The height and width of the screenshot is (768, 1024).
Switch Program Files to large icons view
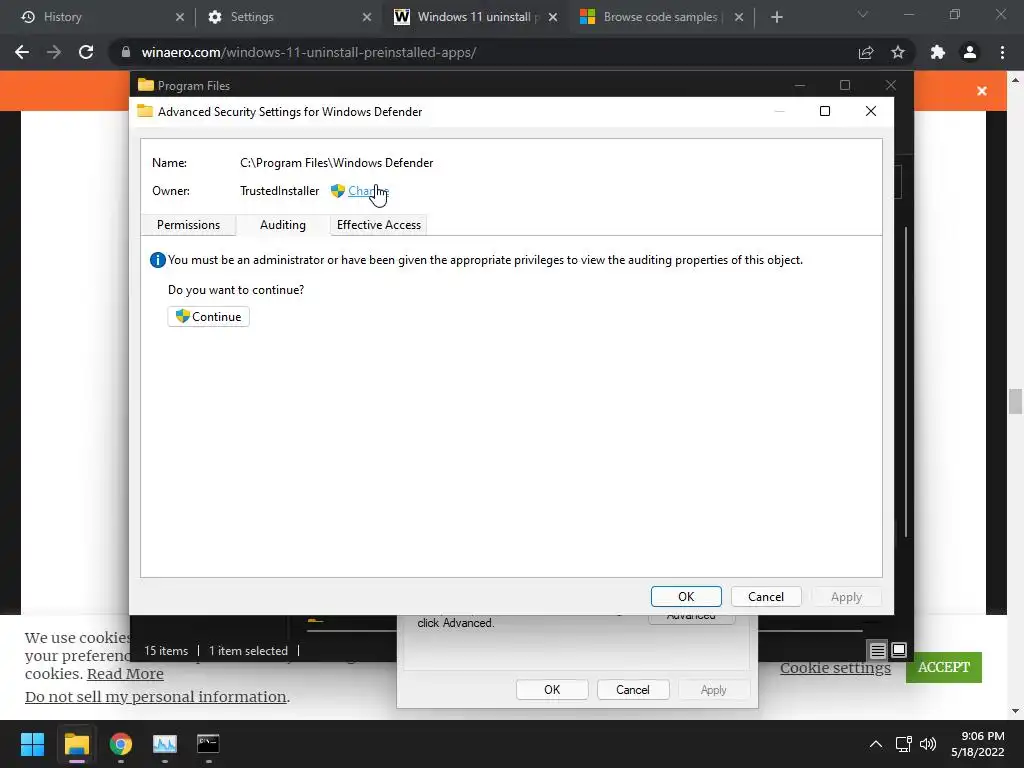coord(899,650)
